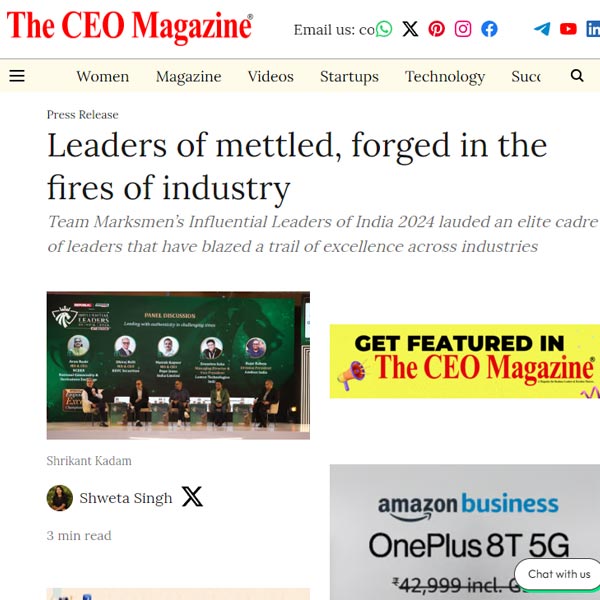The width and height of the screenshot is (600, 600).
Task: Open the panel discussion article image
Action: (178, 365)
